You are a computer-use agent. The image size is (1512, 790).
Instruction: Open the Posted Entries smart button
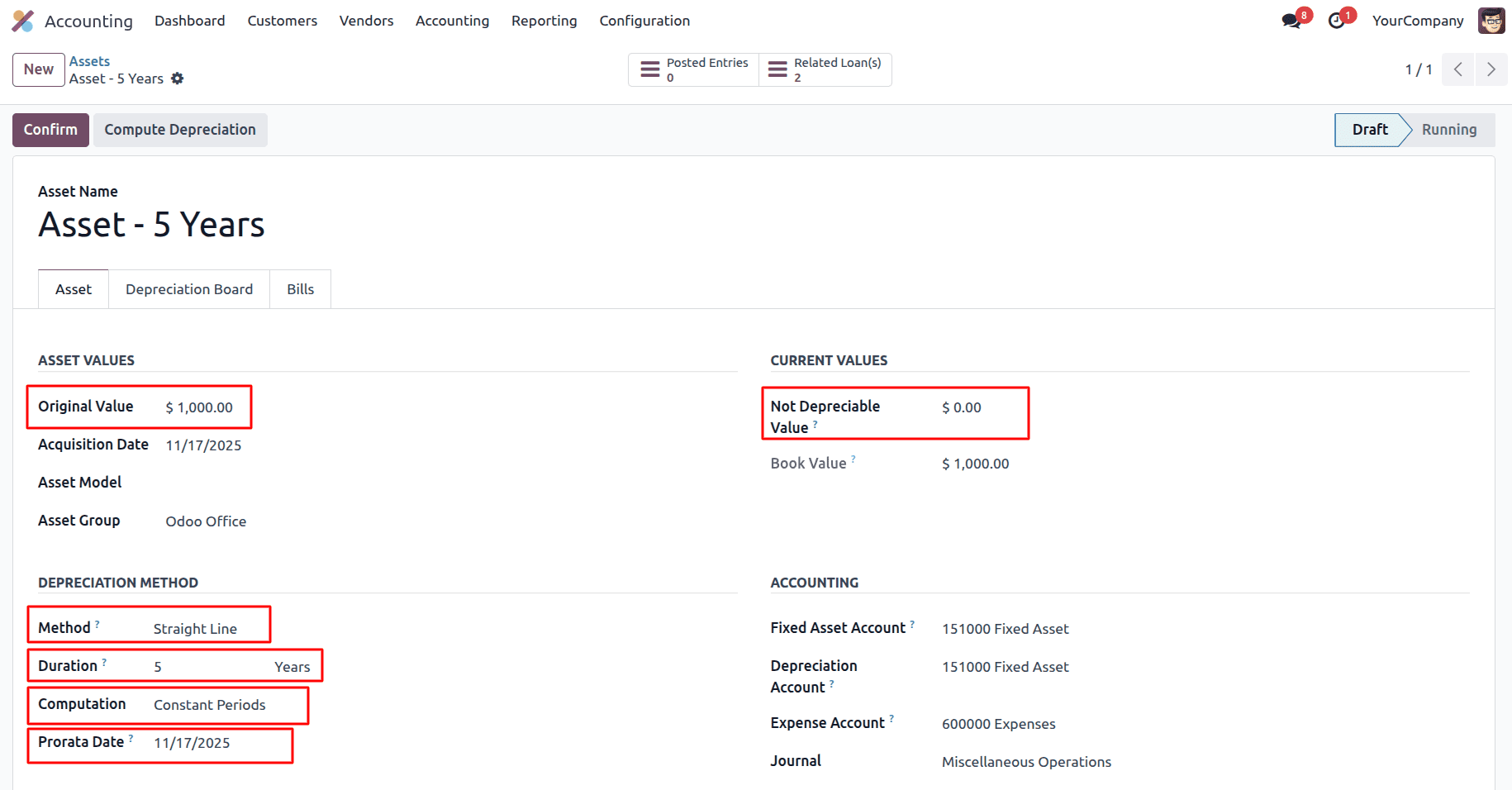(694, 69)
